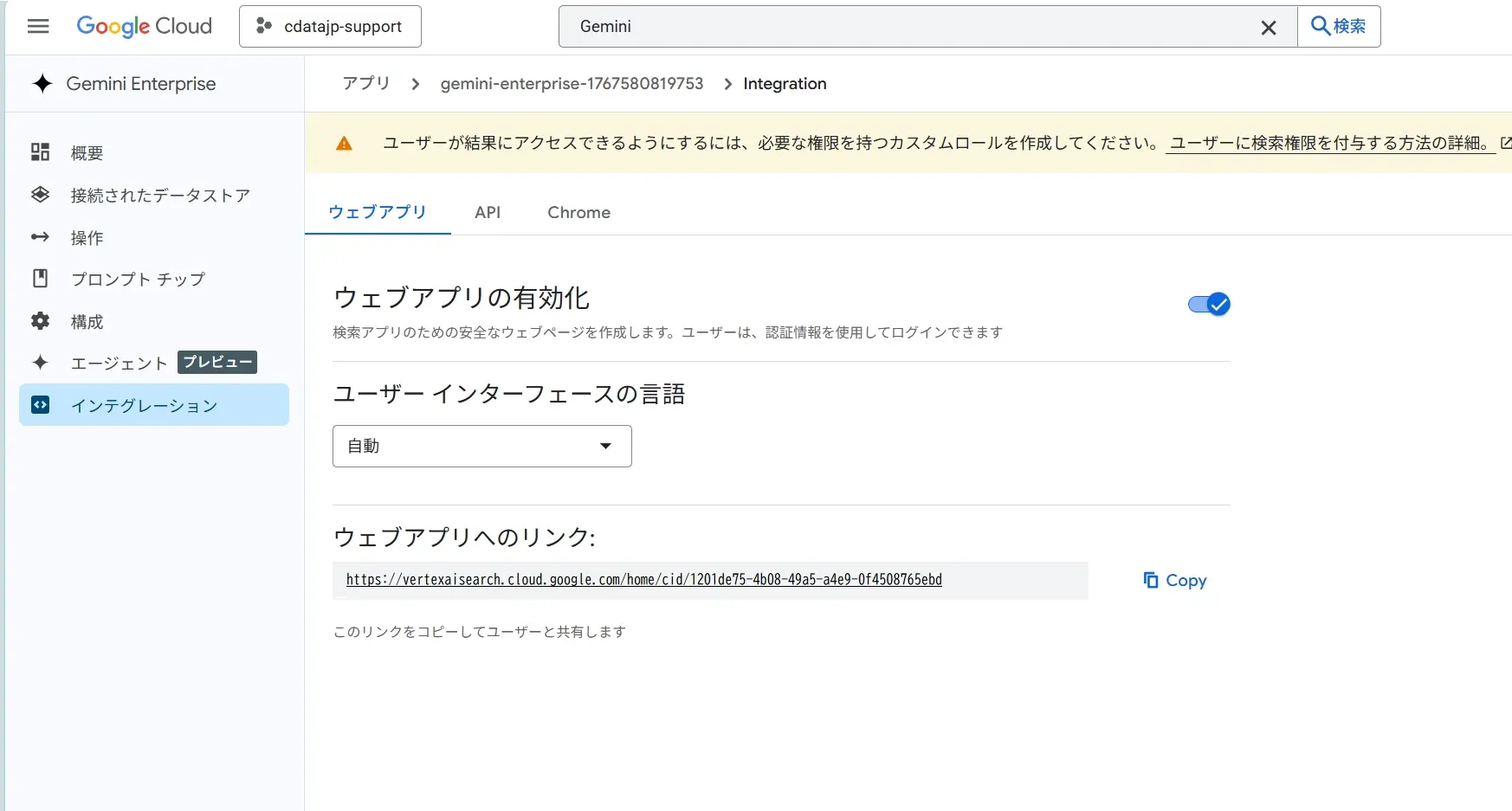This screenshot has height=811, width=1512.
Task: Click the configuration (構成) gear icon
Action: [40, 321]
